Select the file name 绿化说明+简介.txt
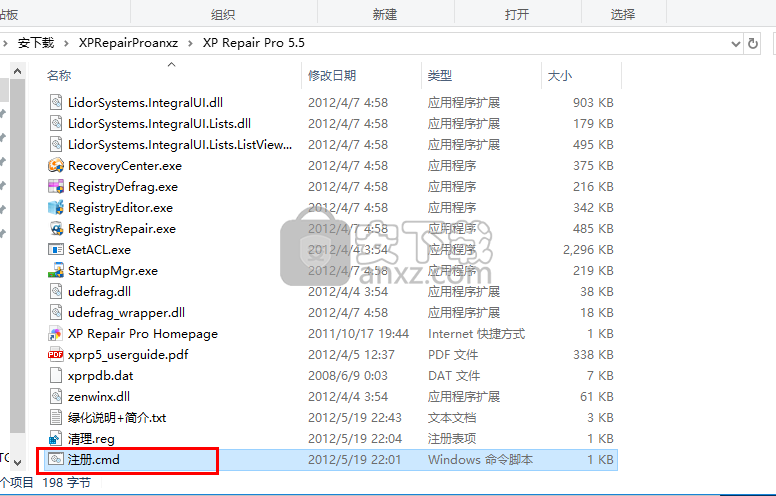Image resolution: width=776 pixels, height=496 pixels. [117, 418]
